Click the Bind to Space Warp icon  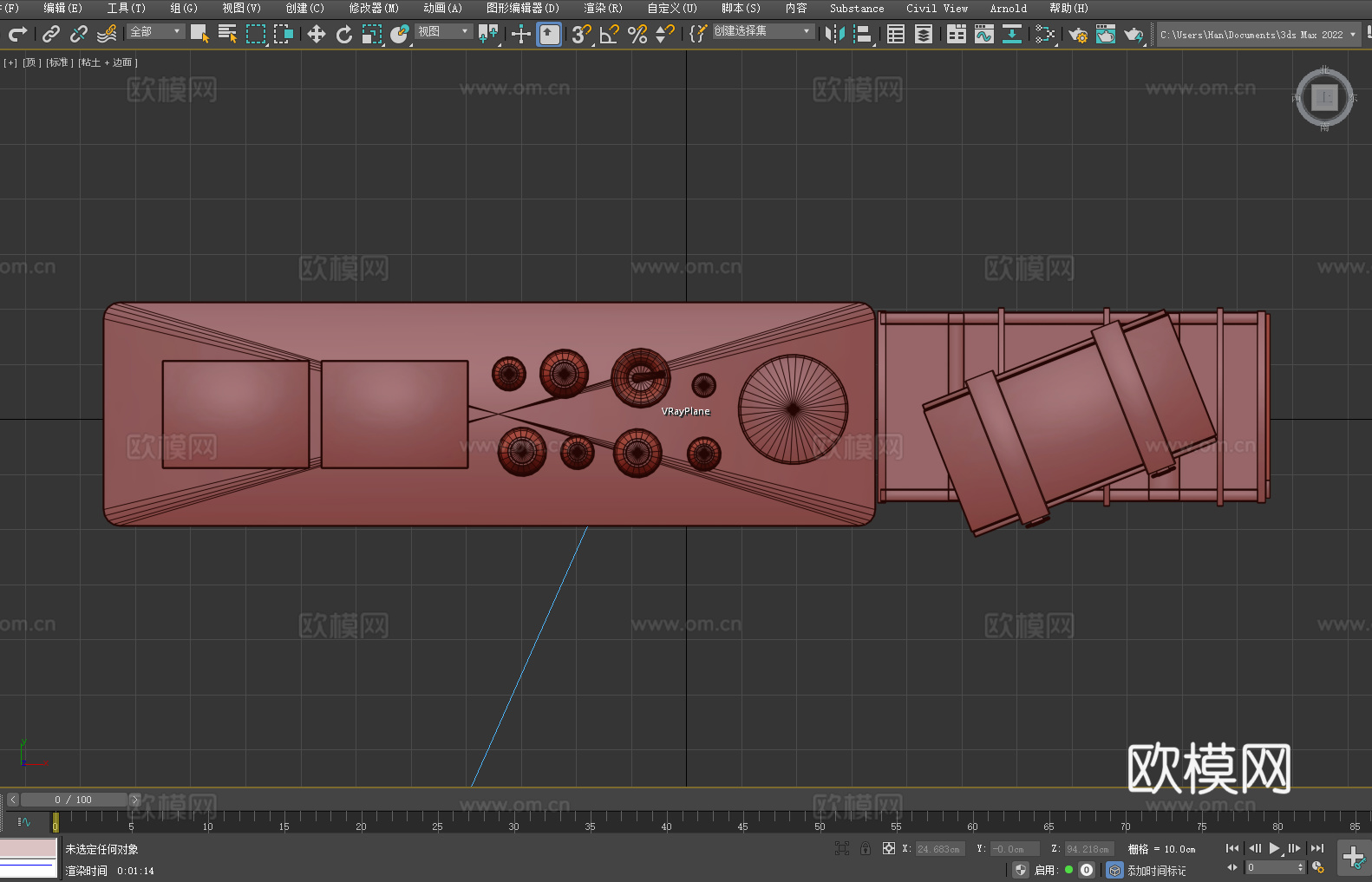(107, 34)
